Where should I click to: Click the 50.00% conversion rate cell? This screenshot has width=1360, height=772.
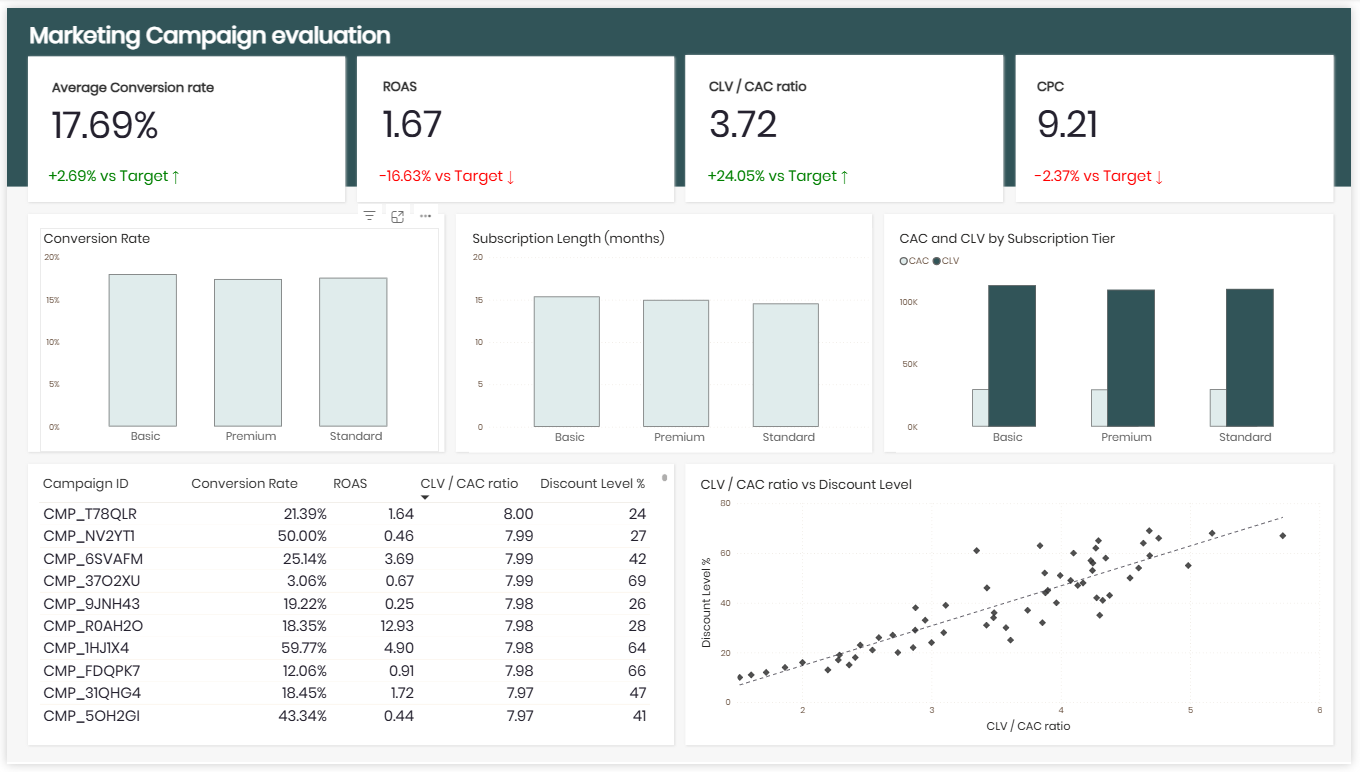301,536
